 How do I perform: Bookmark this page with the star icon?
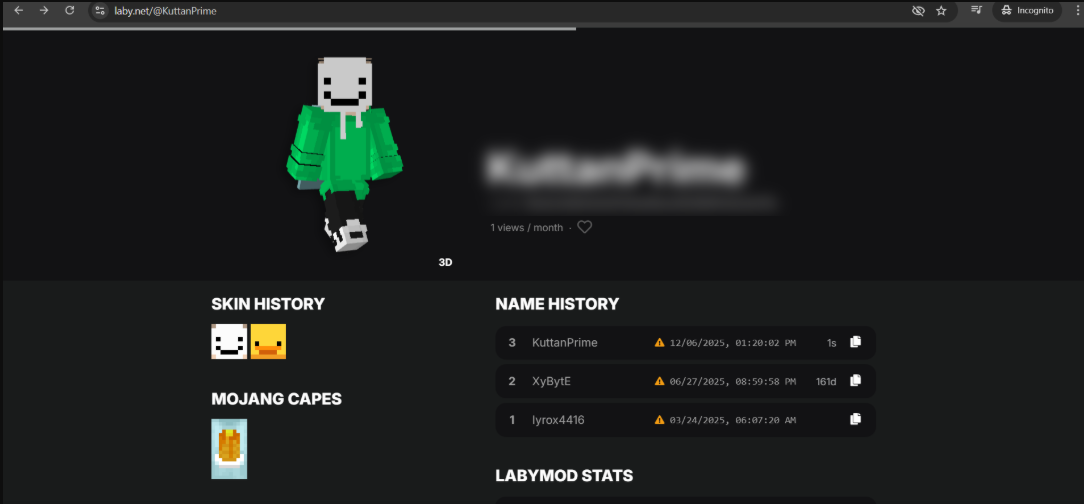[x=941, y=10]
